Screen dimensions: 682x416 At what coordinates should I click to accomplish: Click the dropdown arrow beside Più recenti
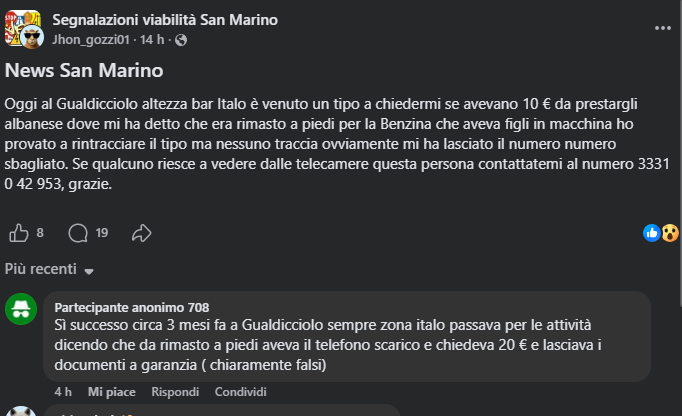point(89,272)
